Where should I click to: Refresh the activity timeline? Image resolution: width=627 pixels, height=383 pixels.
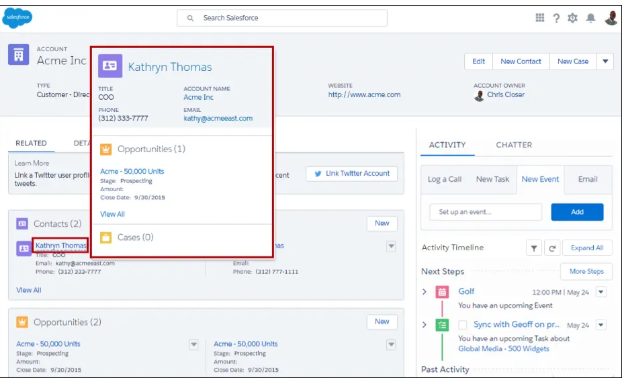tap(552, 248)
